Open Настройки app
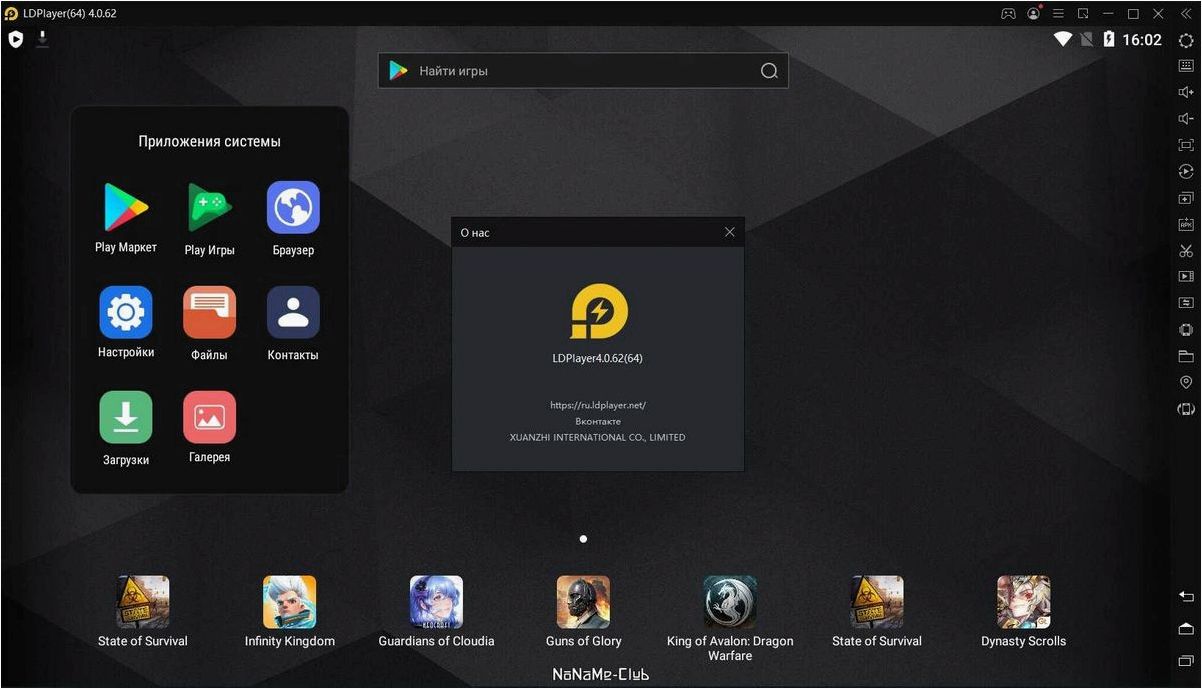 click(x=126, y=323)
